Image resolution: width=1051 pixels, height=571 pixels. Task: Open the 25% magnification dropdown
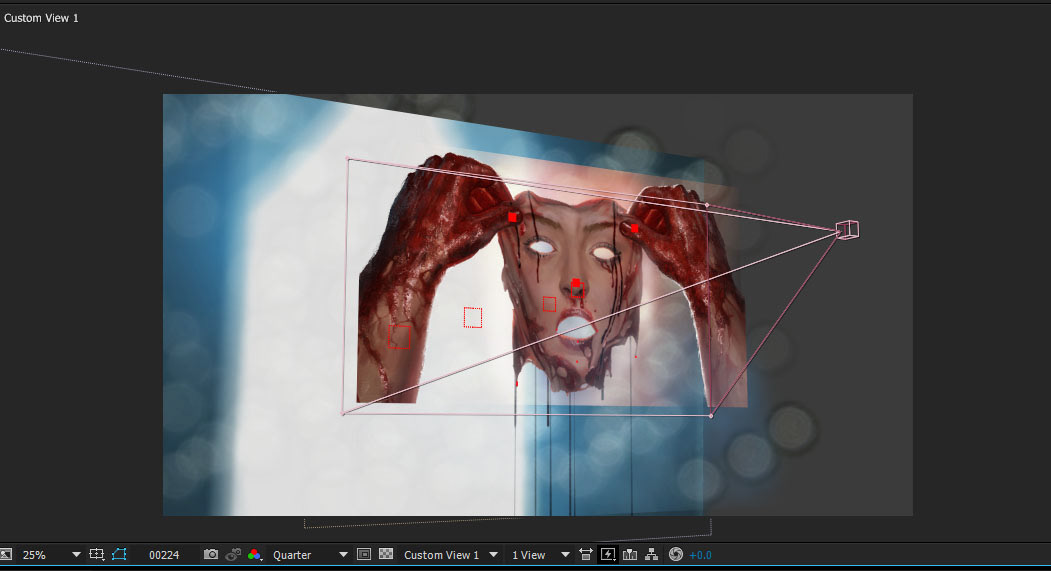[x=51, y=555]
